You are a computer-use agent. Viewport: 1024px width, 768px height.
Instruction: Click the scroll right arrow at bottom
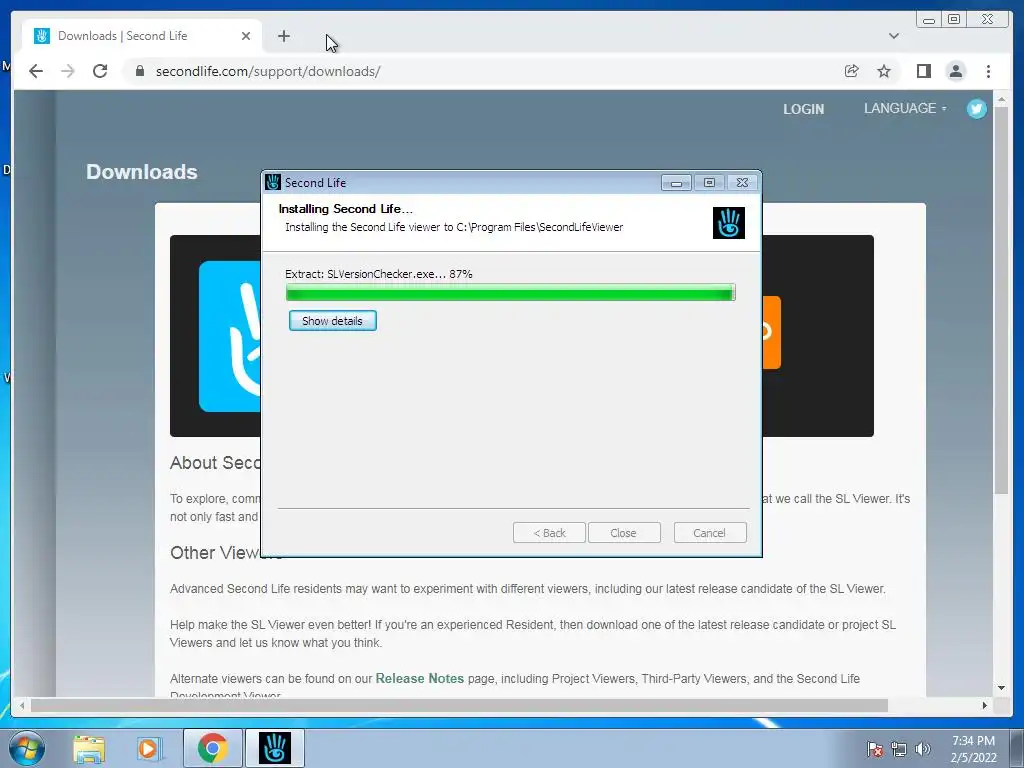[985, 705]
